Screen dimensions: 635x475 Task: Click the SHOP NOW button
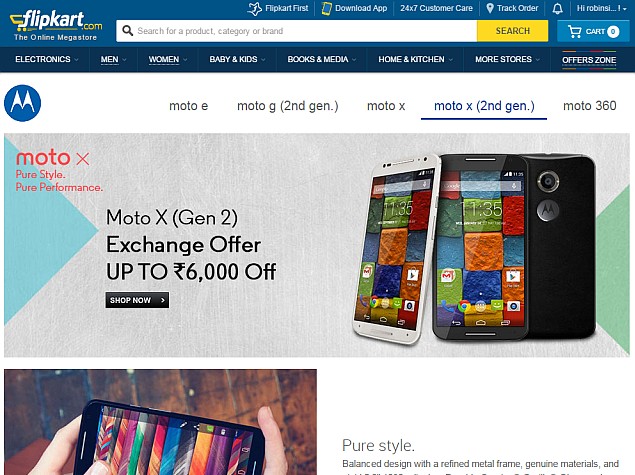(x=137, y=300)
